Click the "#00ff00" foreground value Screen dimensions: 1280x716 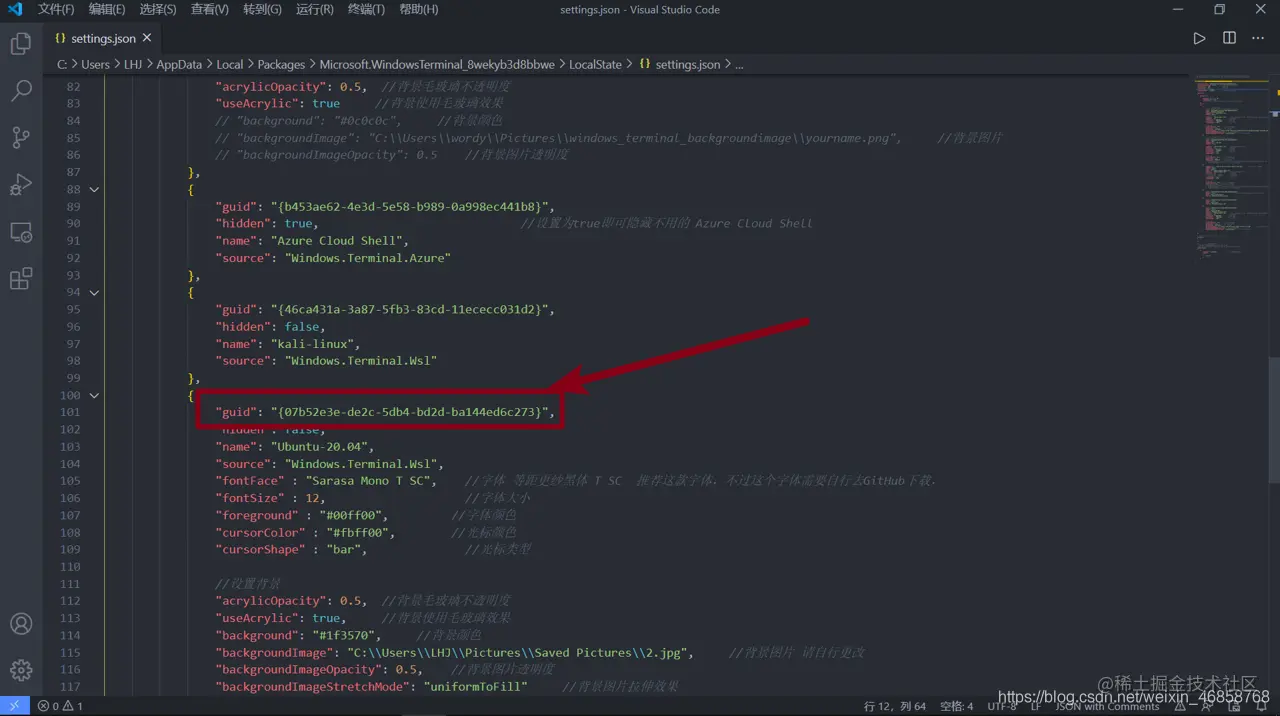[350, 515]
